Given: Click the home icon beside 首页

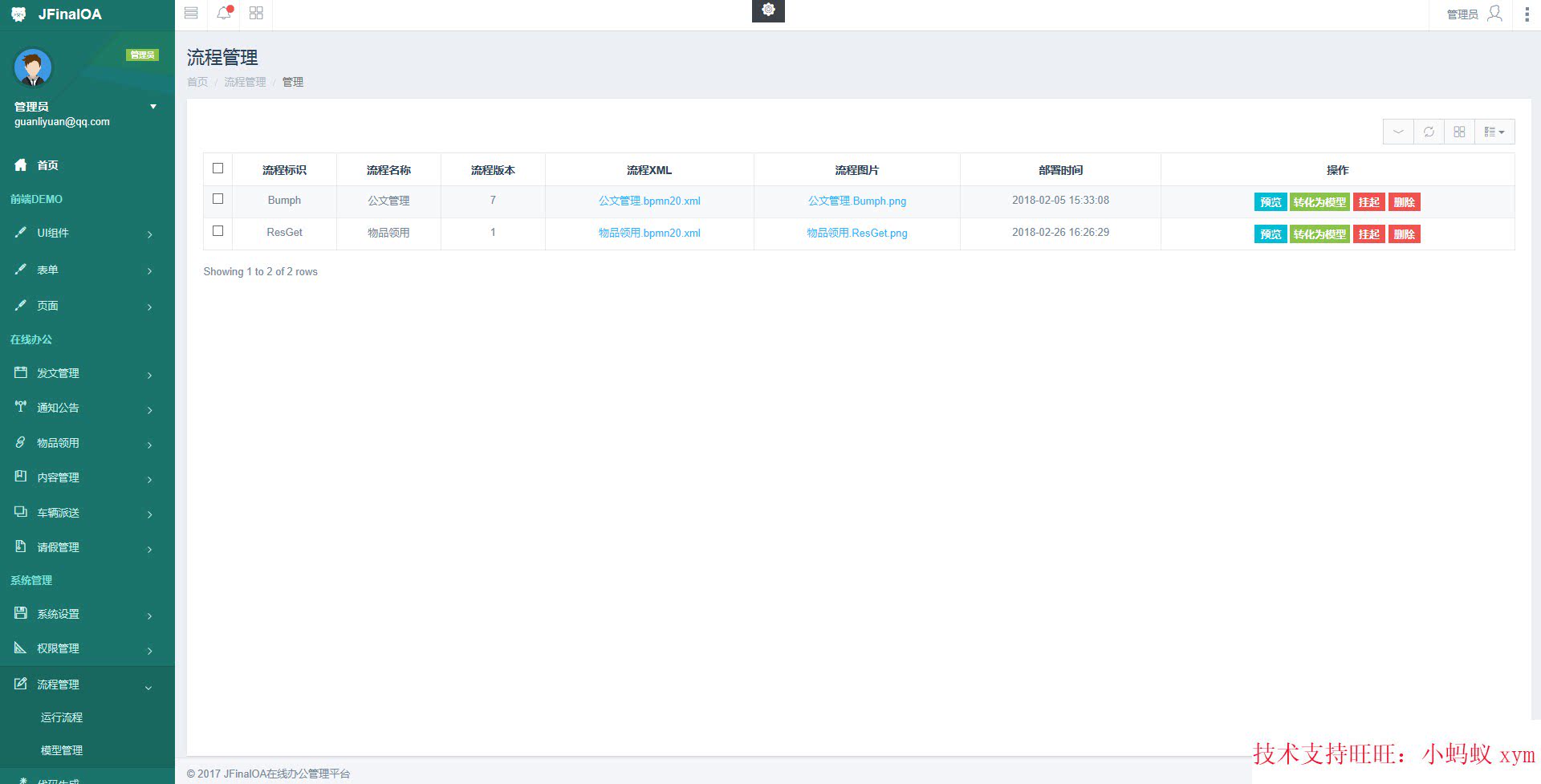Looking at the screenshot, I should pyautogui.click(x=21, y=165).
